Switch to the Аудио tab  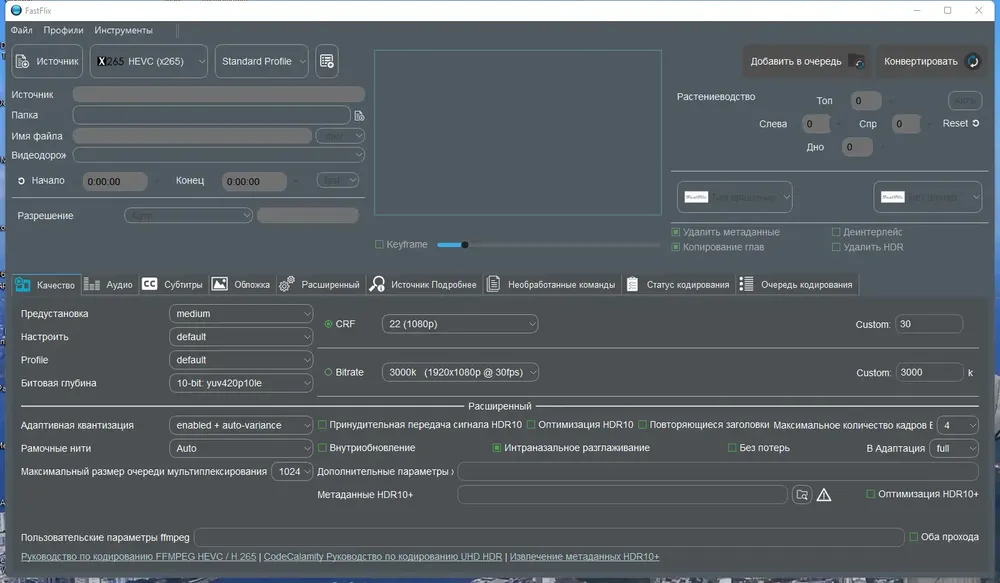[108, 284]
